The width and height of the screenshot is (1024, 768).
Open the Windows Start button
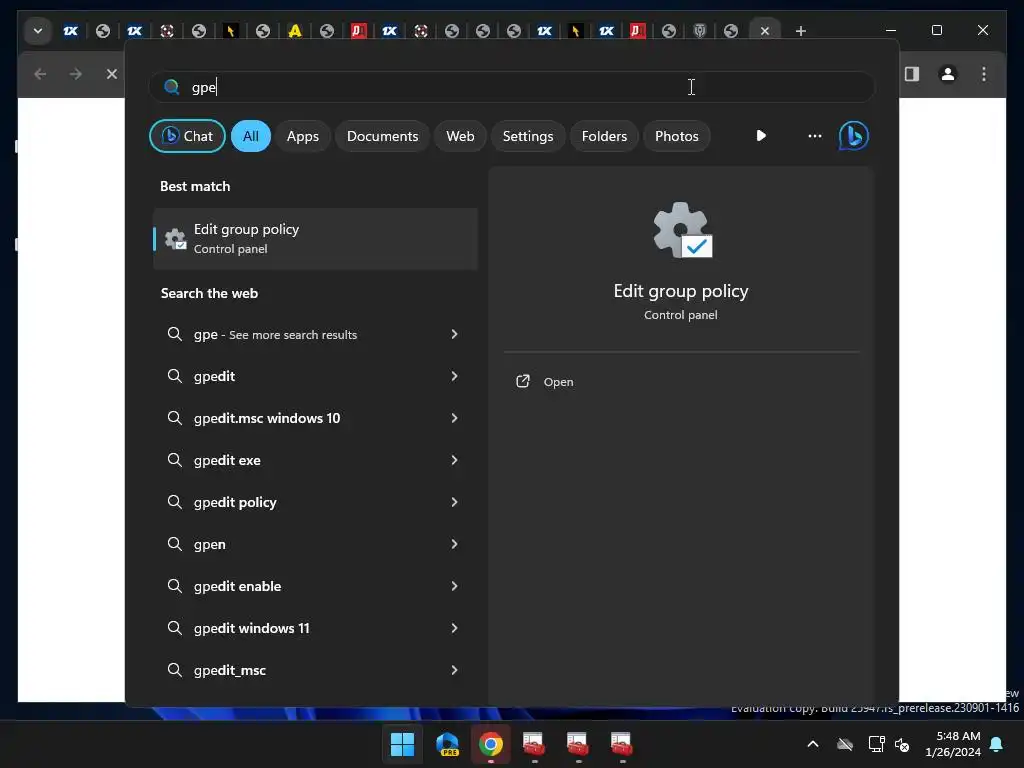click(x=402, y=744)
